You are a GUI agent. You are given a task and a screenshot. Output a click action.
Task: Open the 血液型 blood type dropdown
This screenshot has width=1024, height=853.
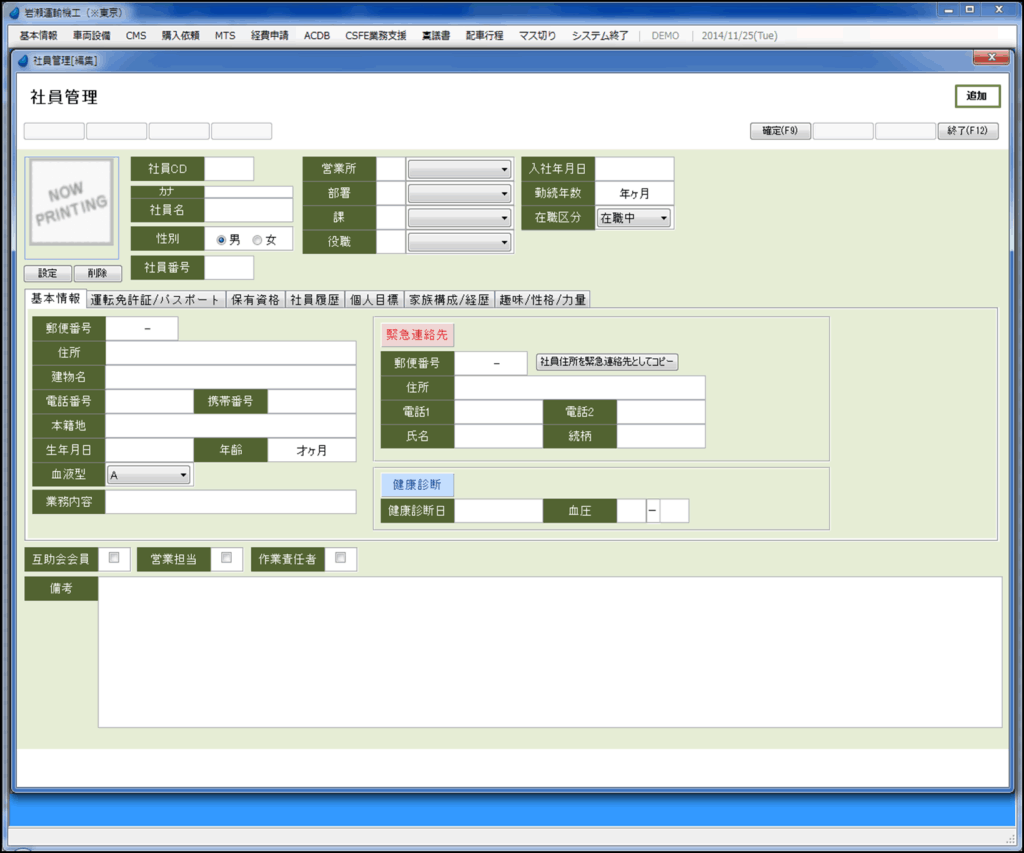click(149, 476)
